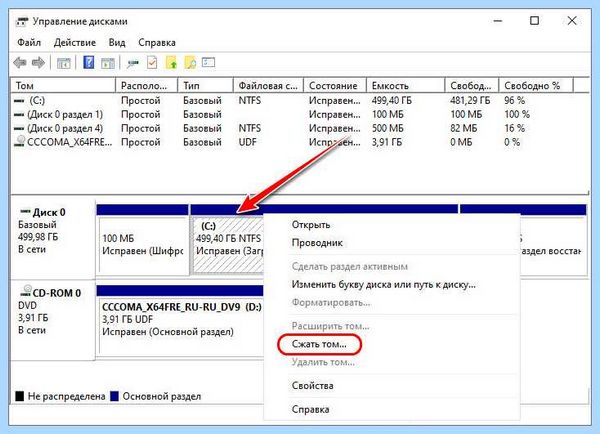
Task: Select the recovery partition block on Диск 0
Action: [x=553, y=240]
